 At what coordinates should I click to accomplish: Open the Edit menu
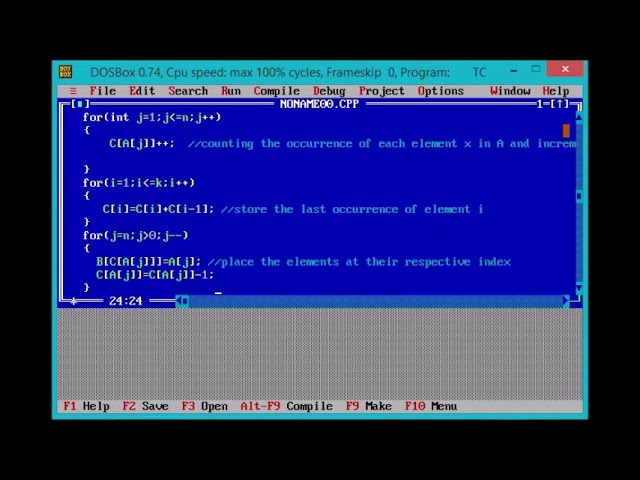tap(142, 91)
